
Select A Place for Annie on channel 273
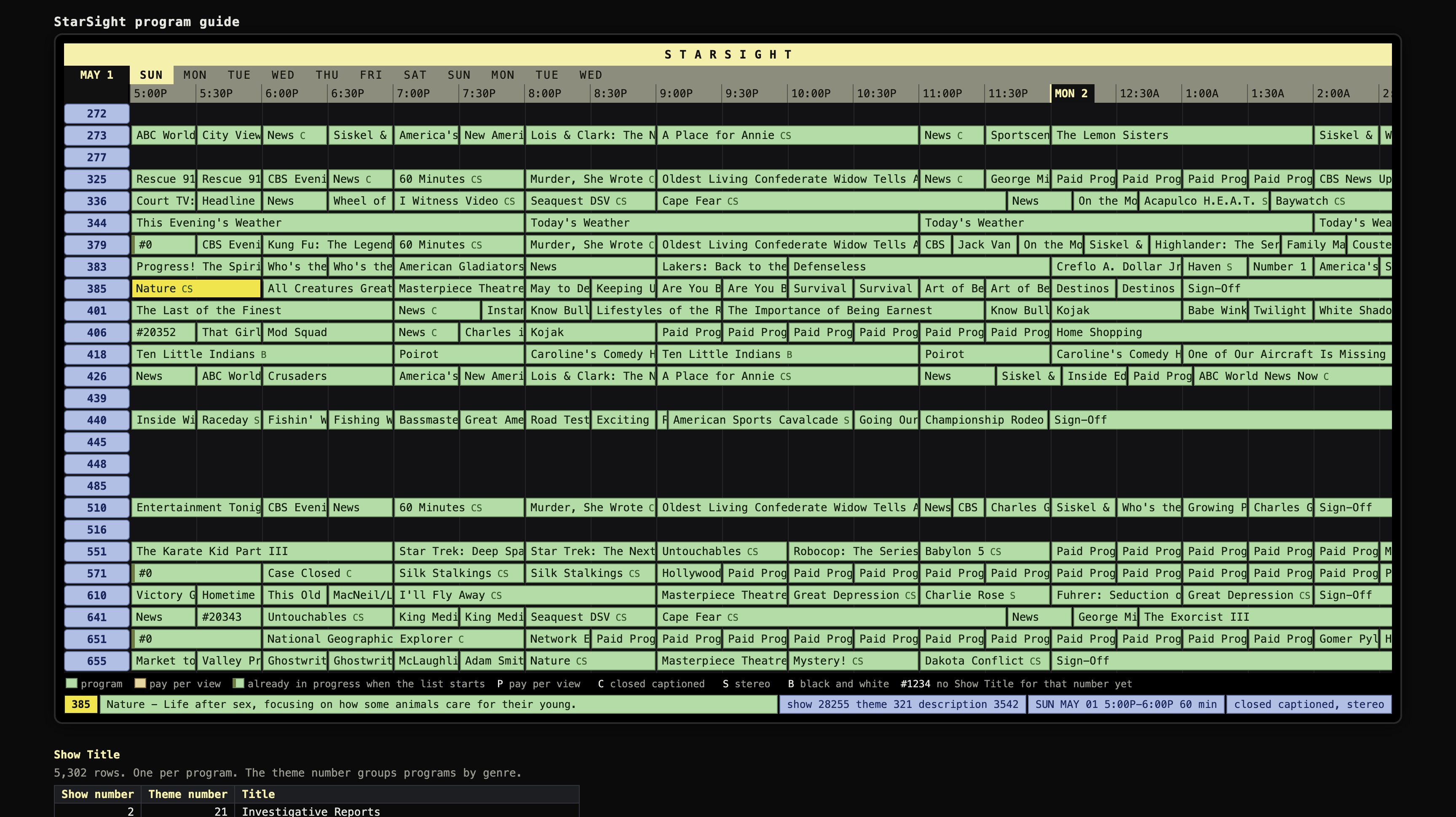pos(787,135)
